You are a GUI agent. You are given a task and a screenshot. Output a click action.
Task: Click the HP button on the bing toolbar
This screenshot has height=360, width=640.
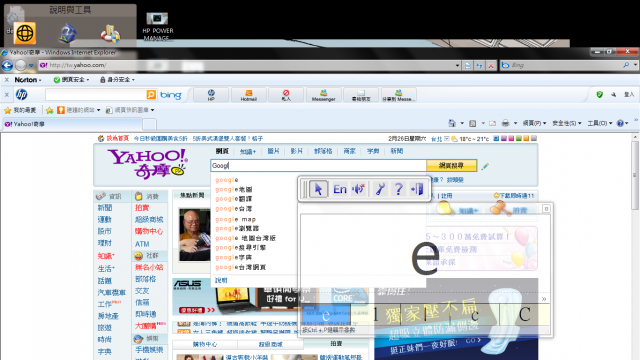tap(211, 95)
